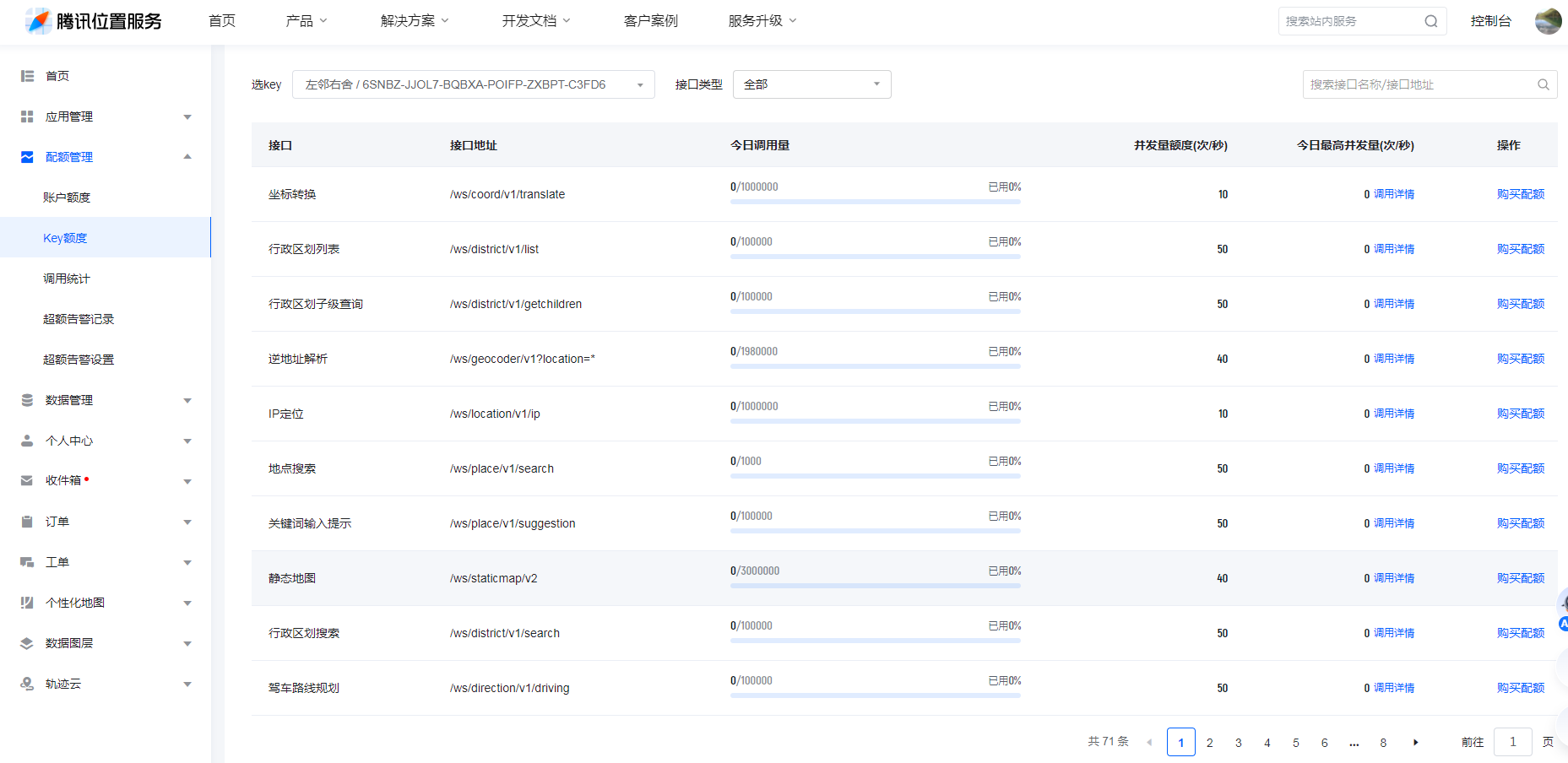
Task: Click /ws/district/v1/getchildren address cell
Action: [516, 304]
